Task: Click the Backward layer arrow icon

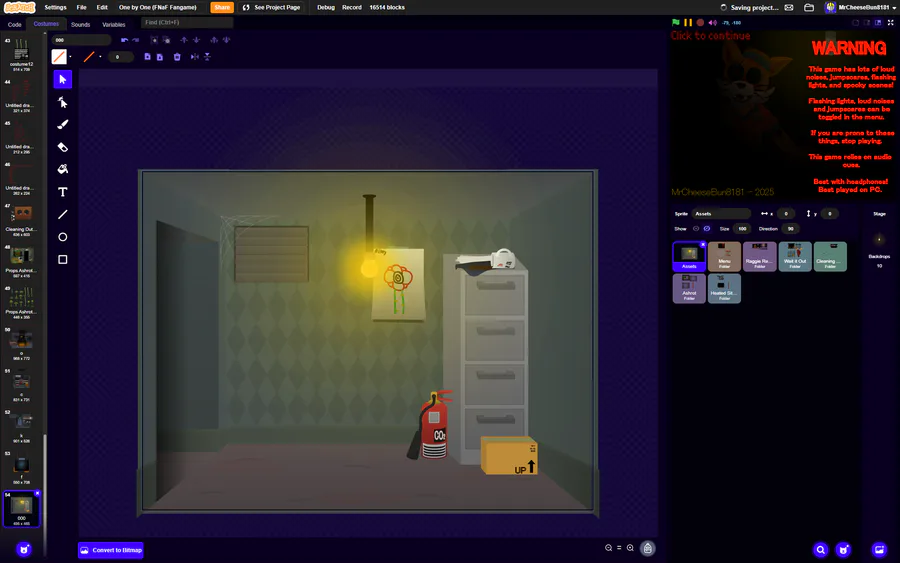Action: click(x=196, y=40)
